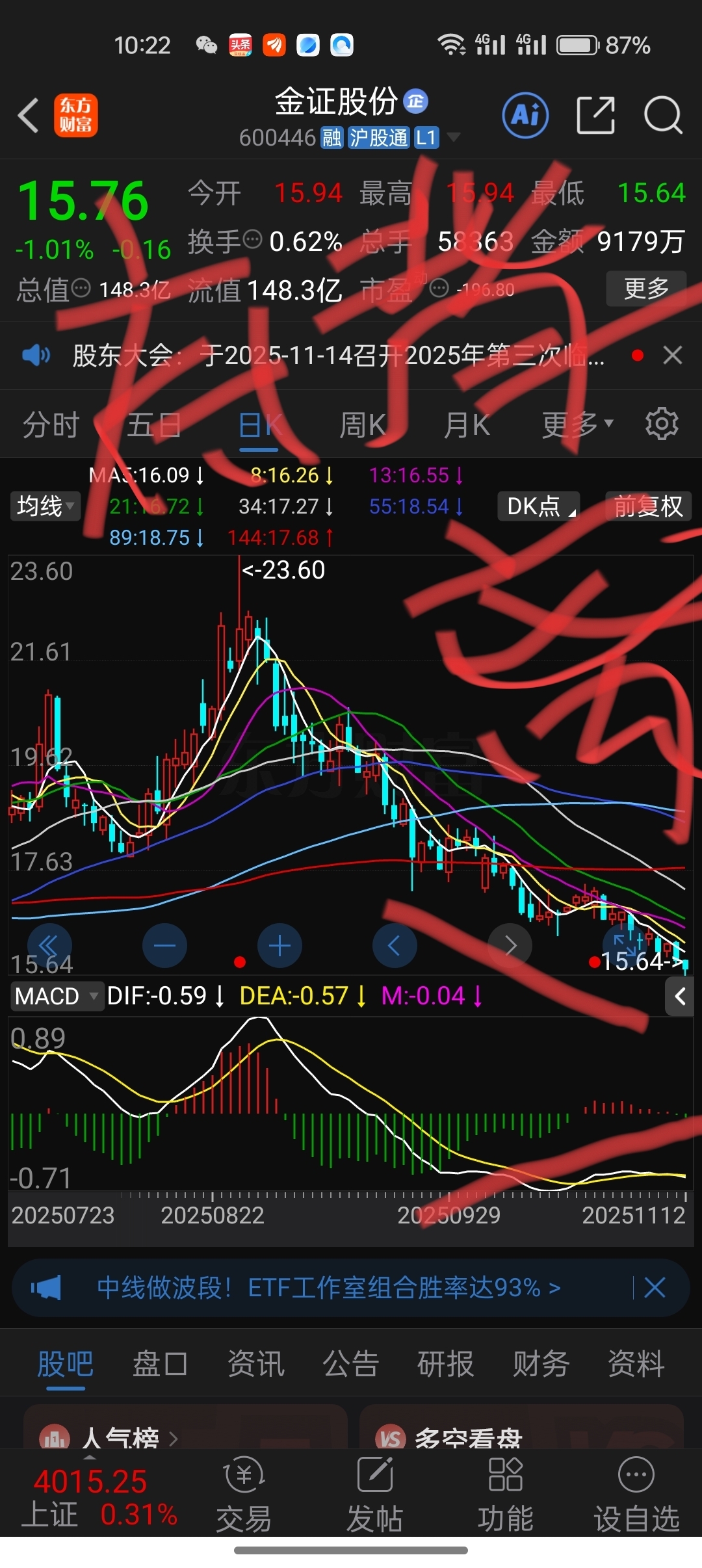Open the 多空看盘 VS card
702x1568 pixels.
[x=521, y=1427]
